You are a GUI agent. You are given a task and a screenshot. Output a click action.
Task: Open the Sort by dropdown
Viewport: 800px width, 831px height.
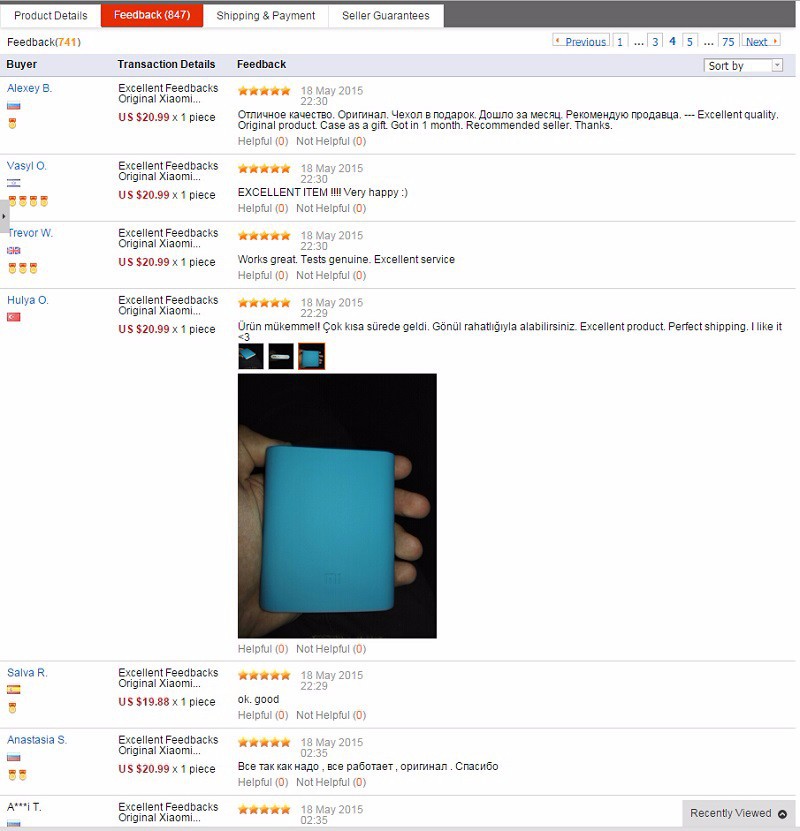(x=743, y=65)
